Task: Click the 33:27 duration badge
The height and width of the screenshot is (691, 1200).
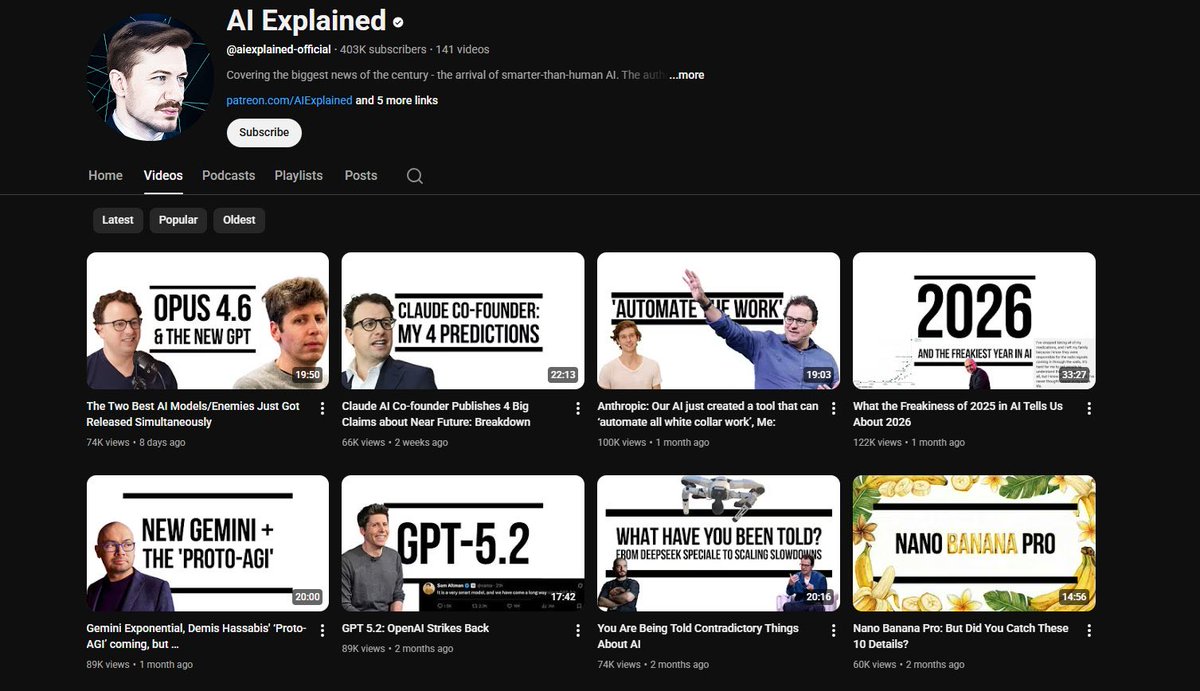Action: tap(1074, 375)
